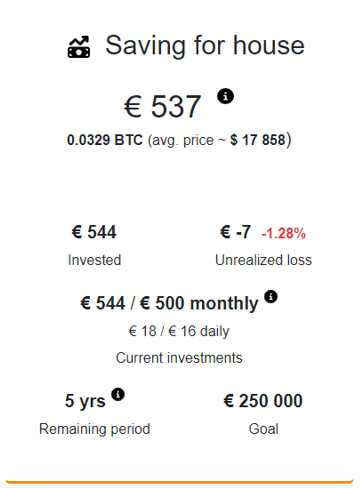Click the info icon next to € 537

pyautogui.click(x=225, y=96)
